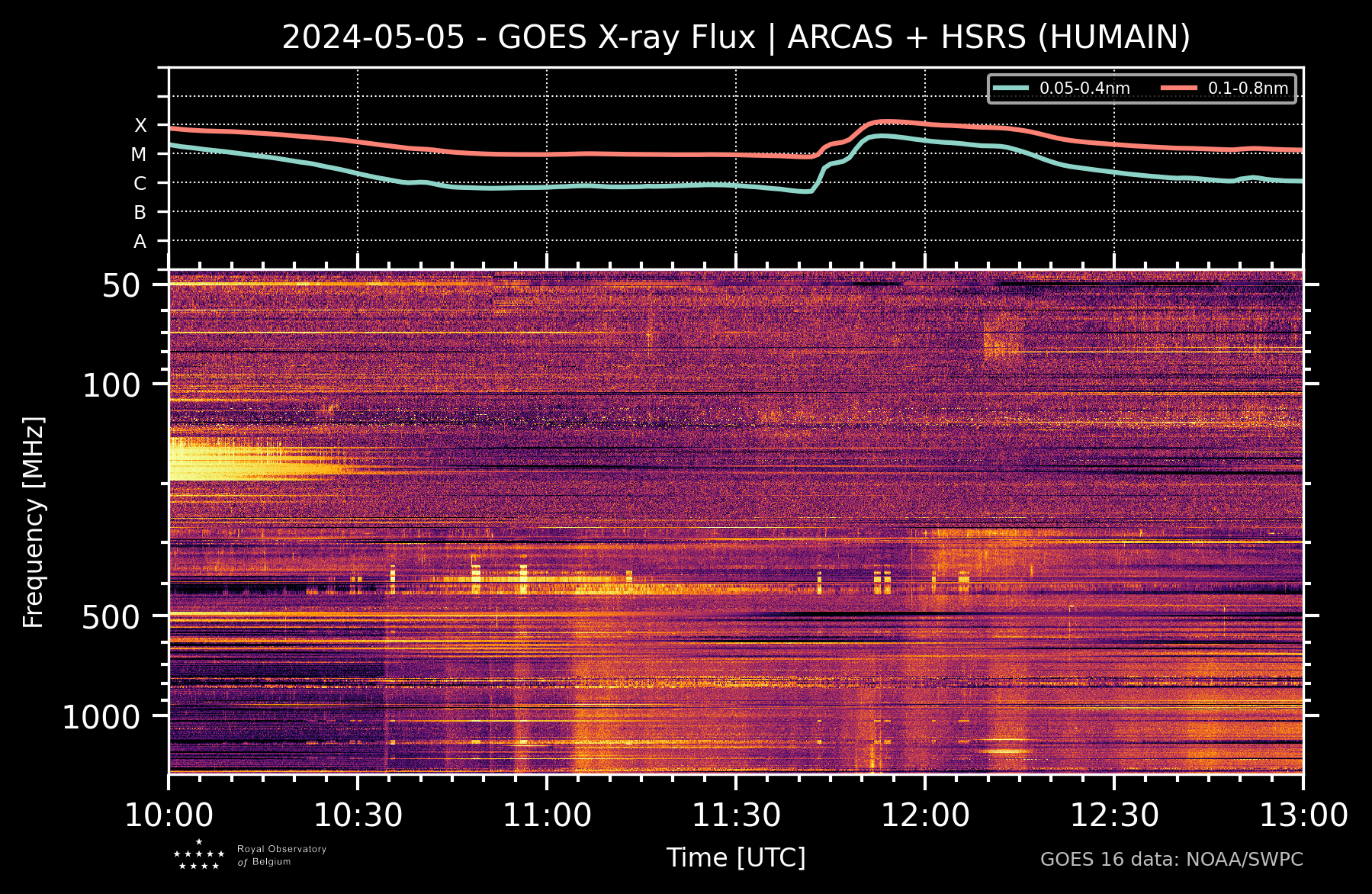Click the 13:00 time tick label
Image resolution: width=1372 pixels, height=894 pixels.
tap(1303, 815)
